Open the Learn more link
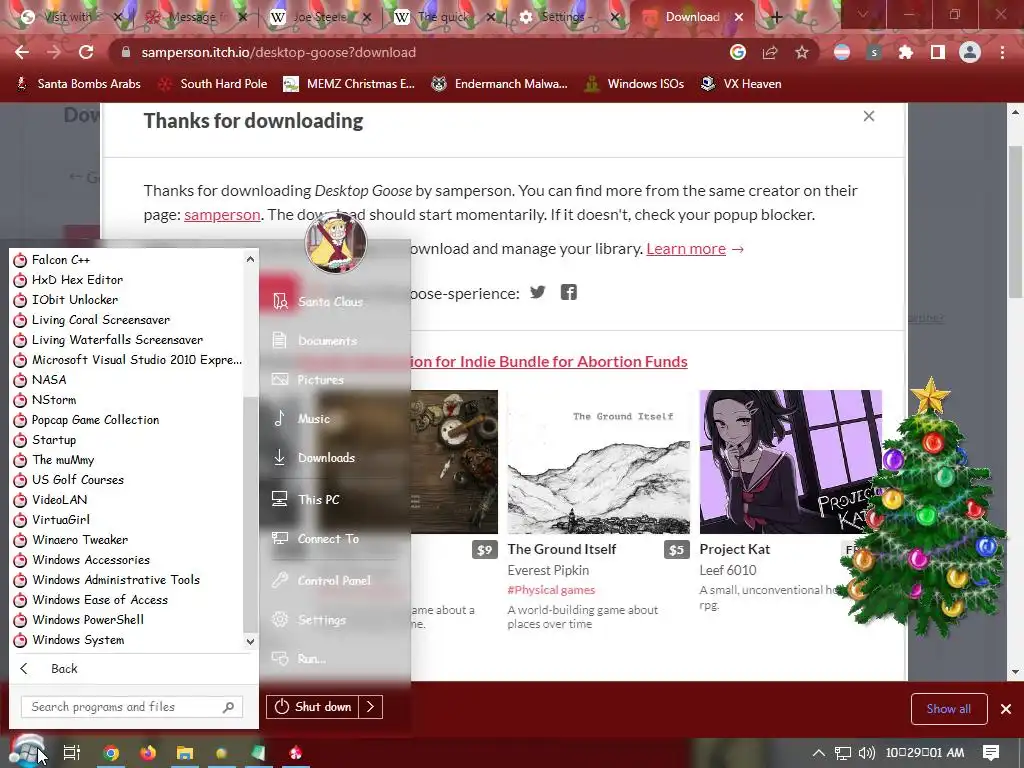Image resolution: width=1024 pixels, height=768 pixels. (686, 249)
